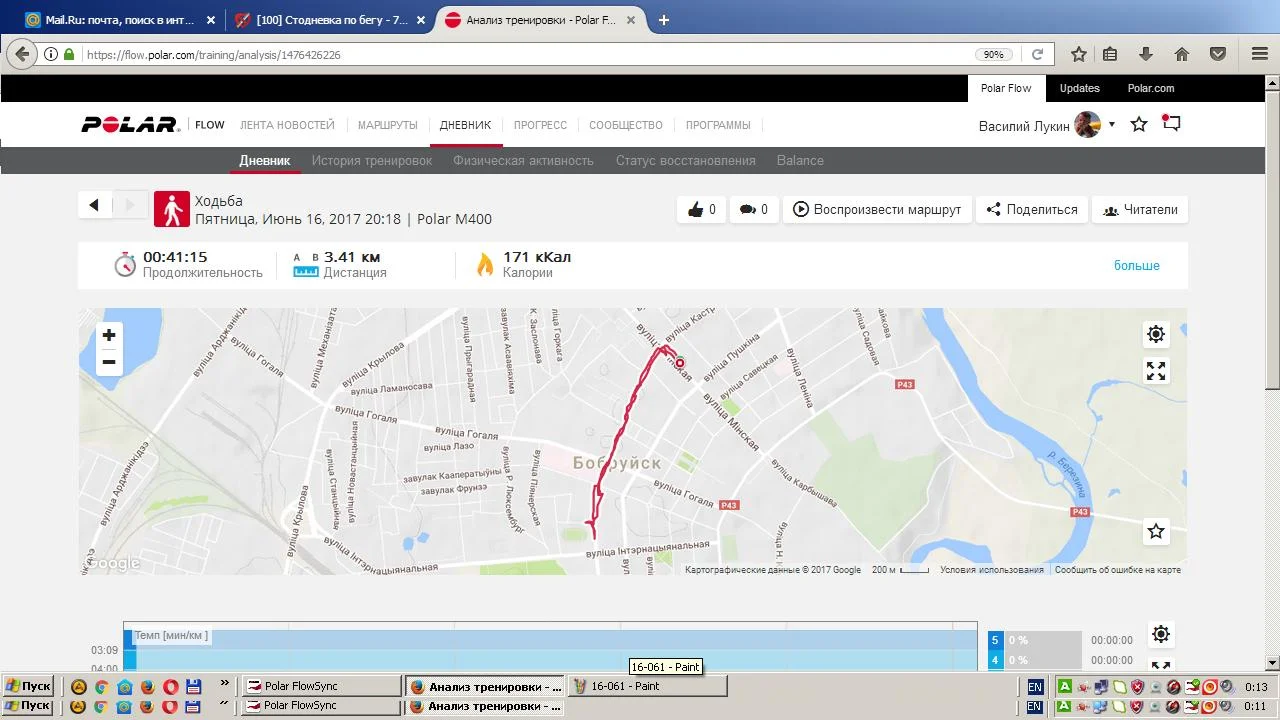Open the Firefox downloads arrow
Screen dimensions: 1280x720
click(x=1146, y=54)
